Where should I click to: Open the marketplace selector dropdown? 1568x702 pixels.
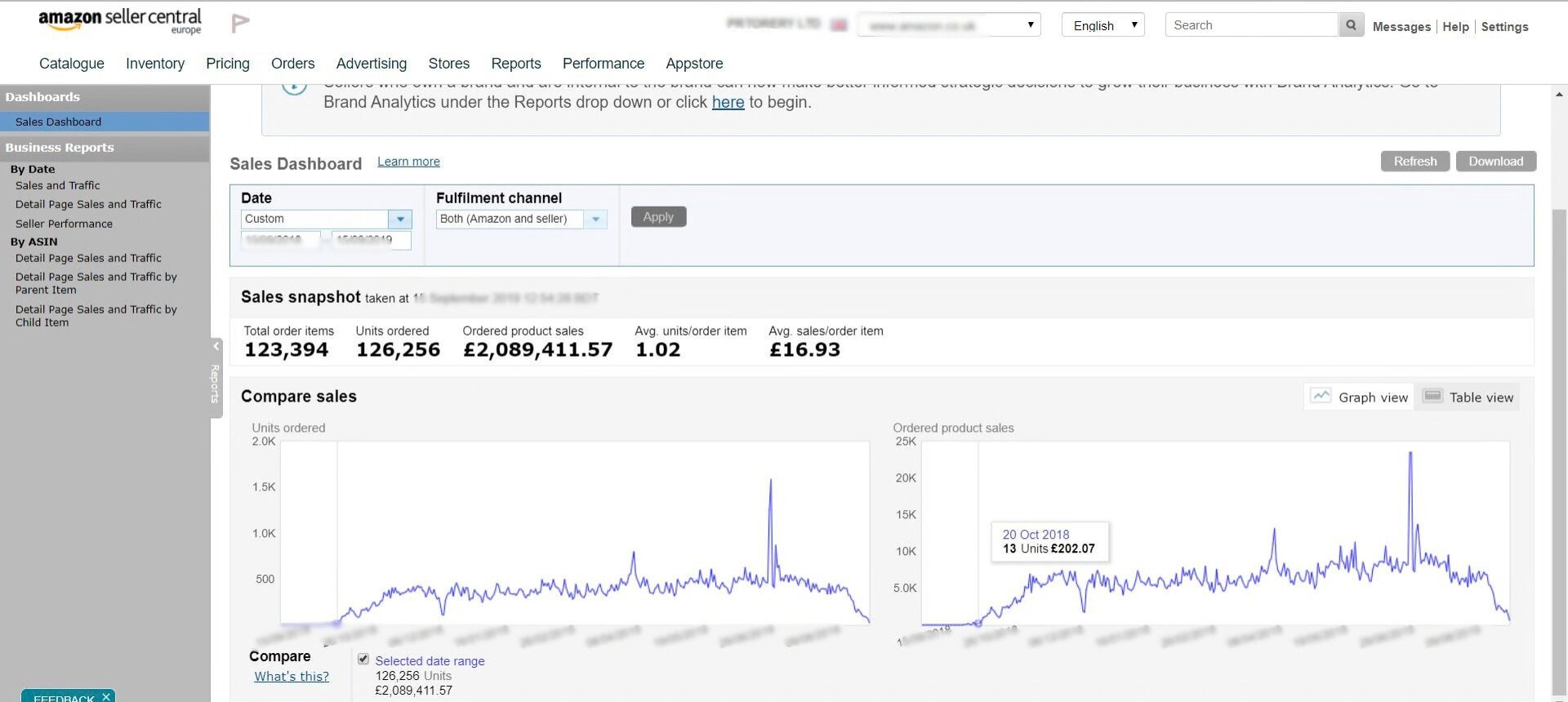pos(949,24)
